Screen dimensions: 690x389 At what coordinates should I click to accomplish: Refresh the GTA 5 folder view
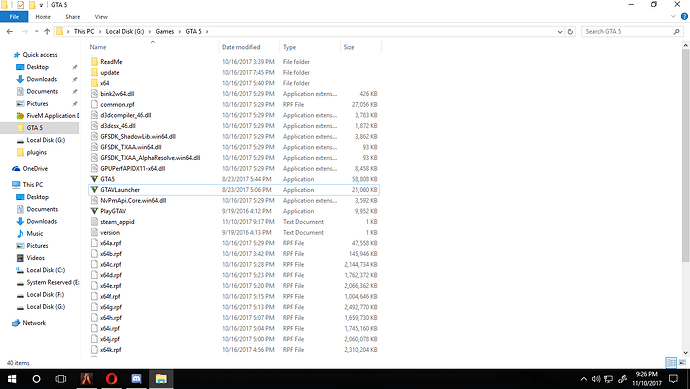coord(570,32)
